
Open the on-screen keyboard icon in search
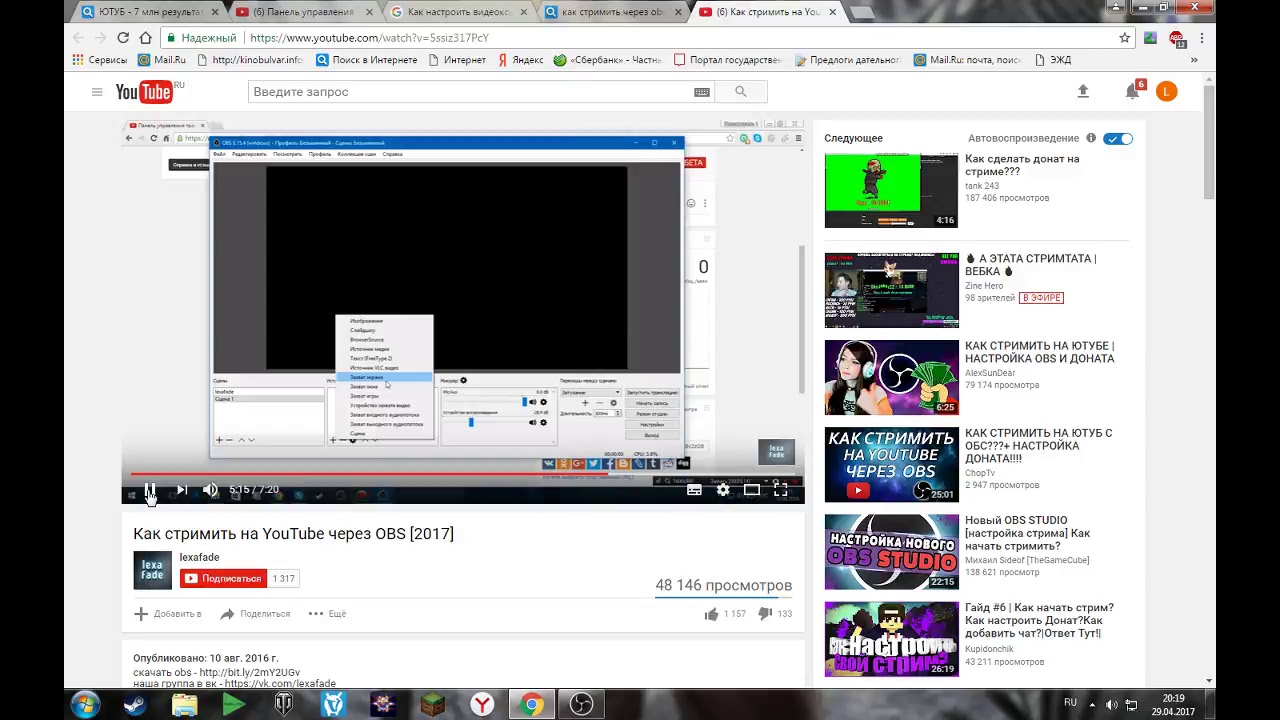[702, 92]
